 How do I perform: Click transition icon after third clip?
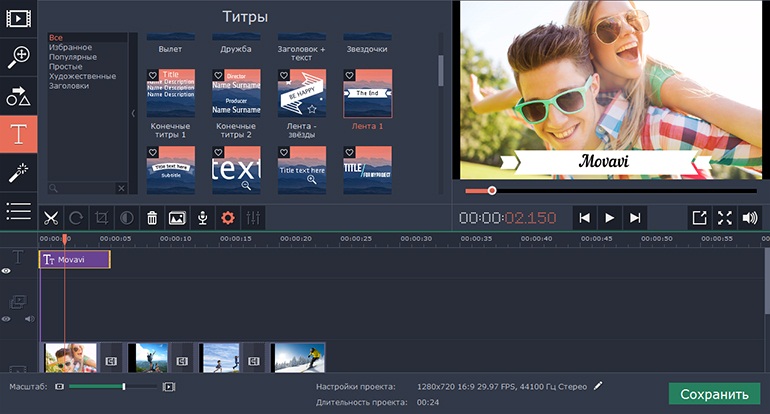point(253,361)
